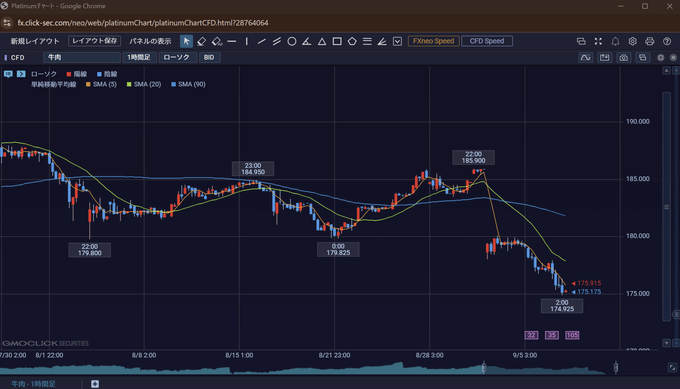Select the parallel channel lines tool

[x=277, y=41]
